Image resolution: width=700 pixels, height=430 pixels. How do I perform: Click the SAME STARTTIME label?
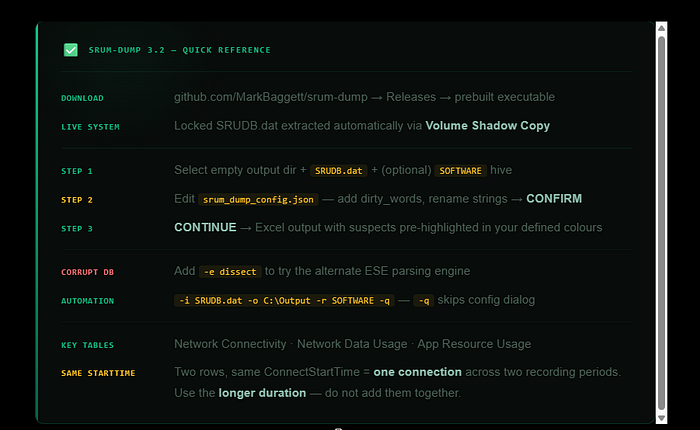coord(98,373)
